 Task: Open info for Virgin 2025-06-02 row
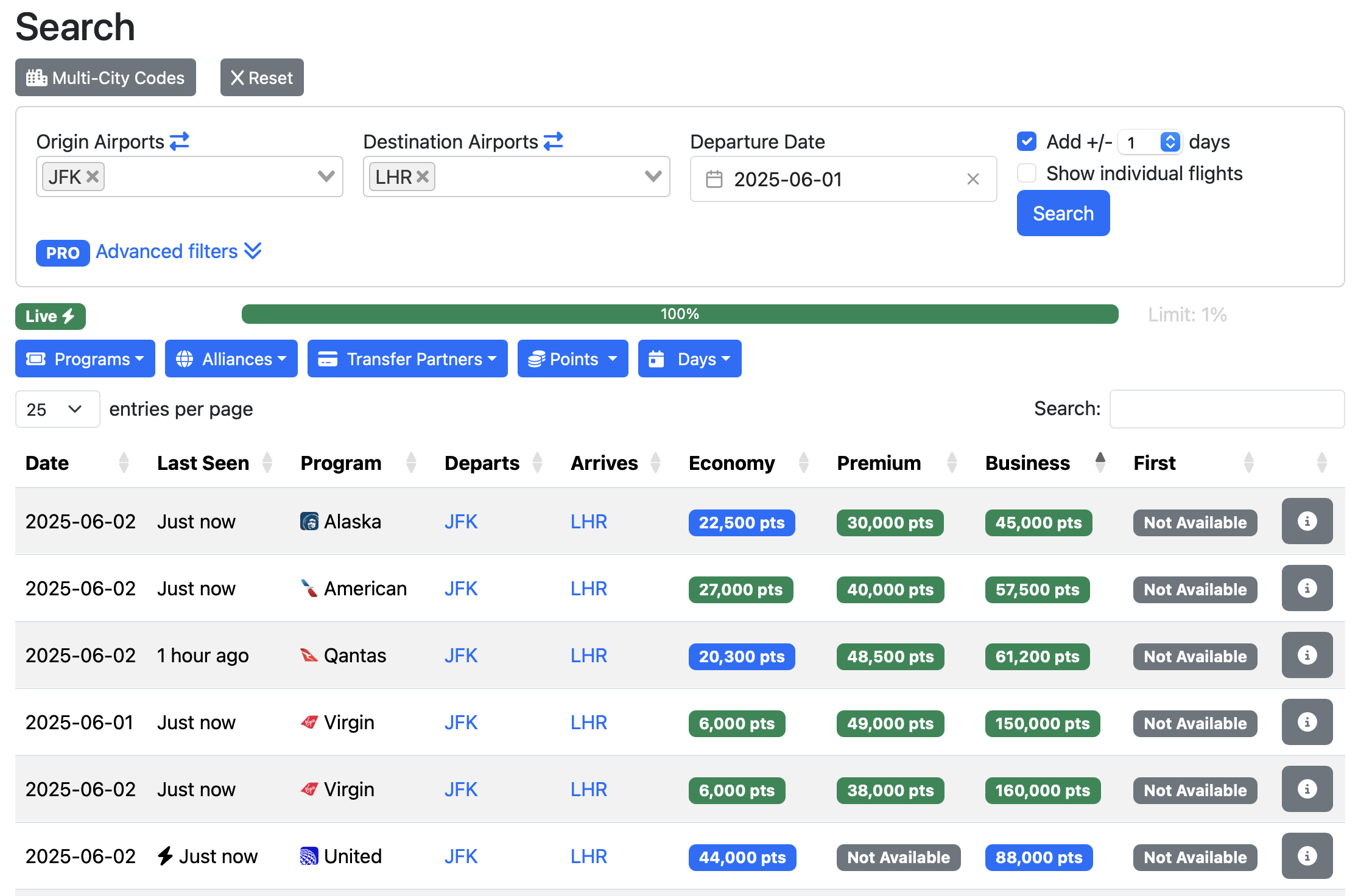tap(1307, 789)
